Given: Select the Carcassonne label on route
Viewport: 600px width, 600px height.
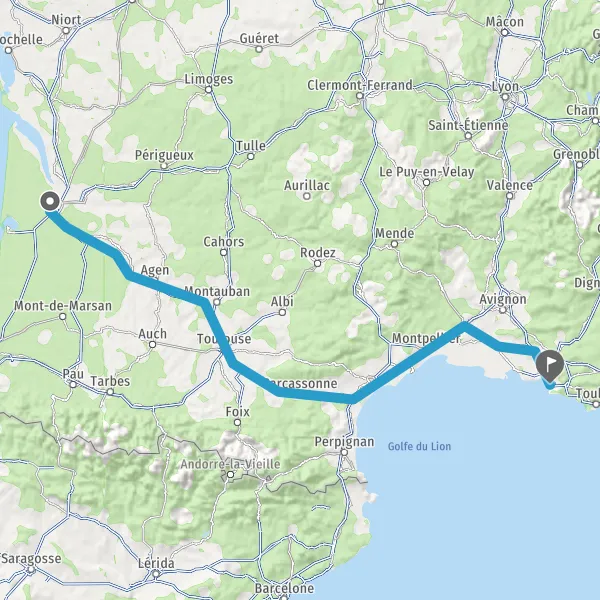Looking at the screenshot, I should click(x=301, y=383).
